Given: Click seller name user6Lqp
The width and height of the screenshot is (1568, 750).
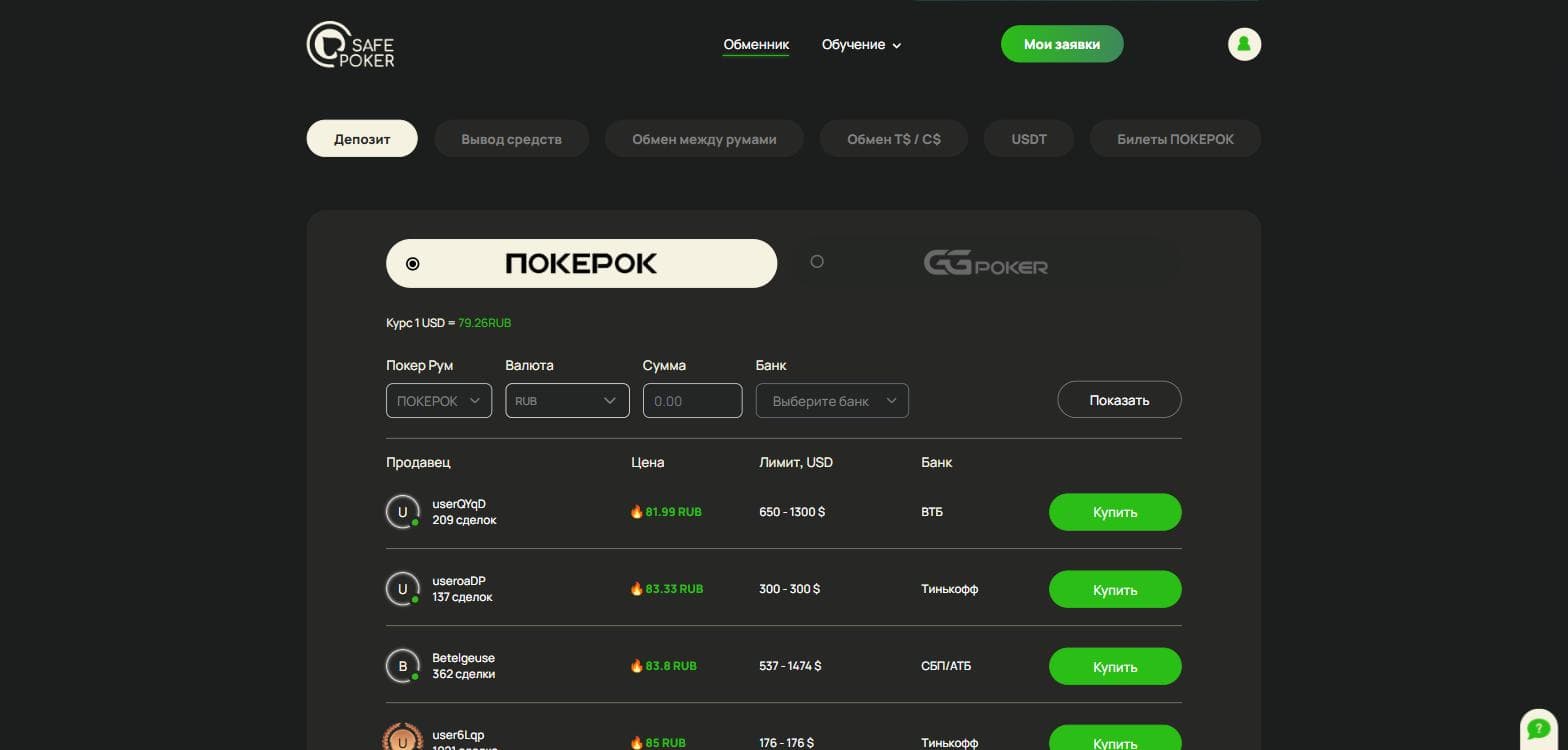Looking at the screenshot, I should click(x=458, y=735).
